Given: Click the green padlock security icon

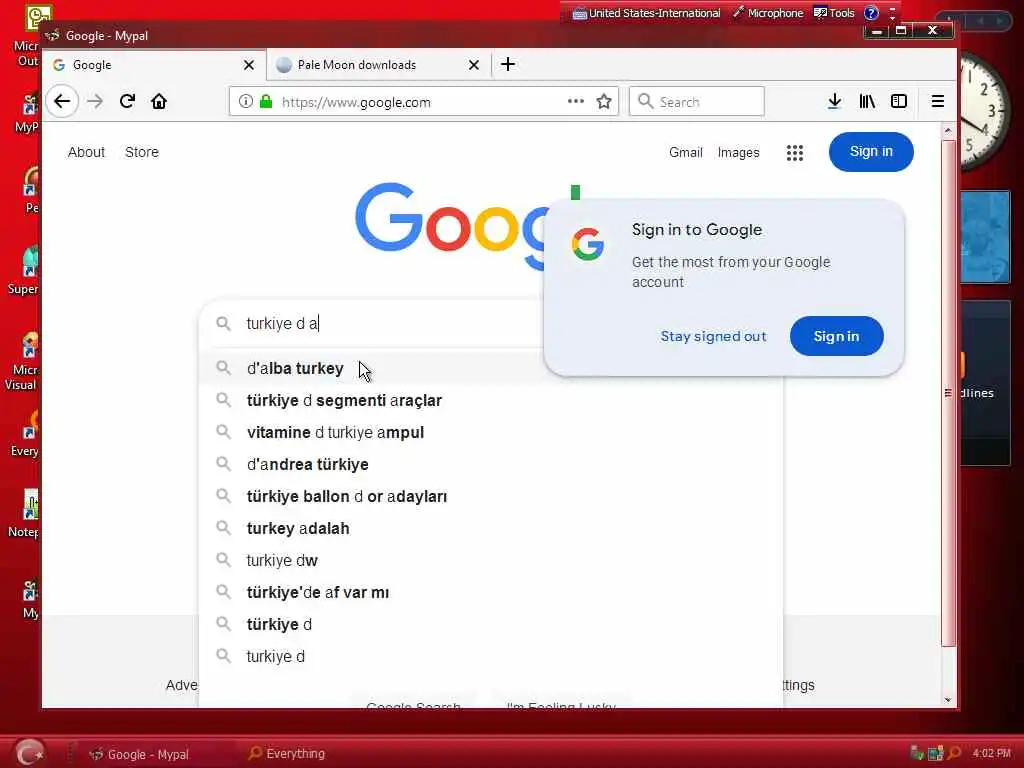Looking at the screenshot, I should point(266,101).
